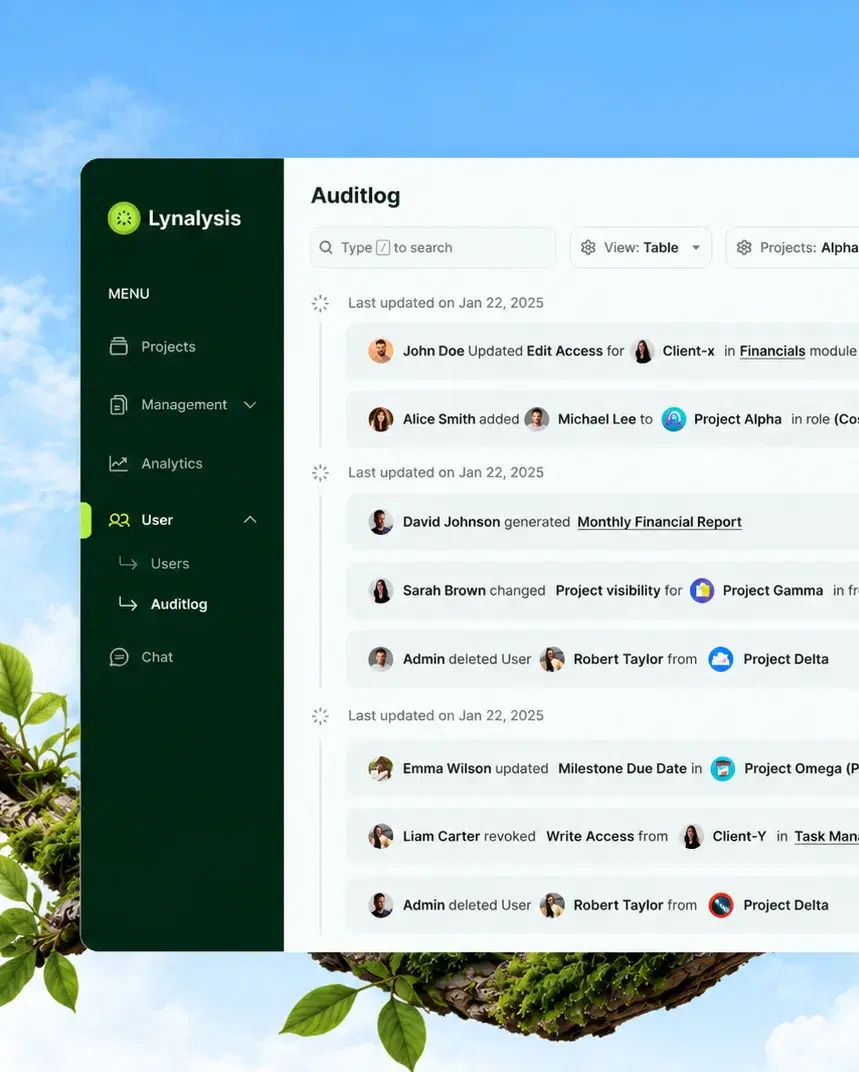Click the Client-x avatar
Screen dimensions: 859x1072
point(643,351)
